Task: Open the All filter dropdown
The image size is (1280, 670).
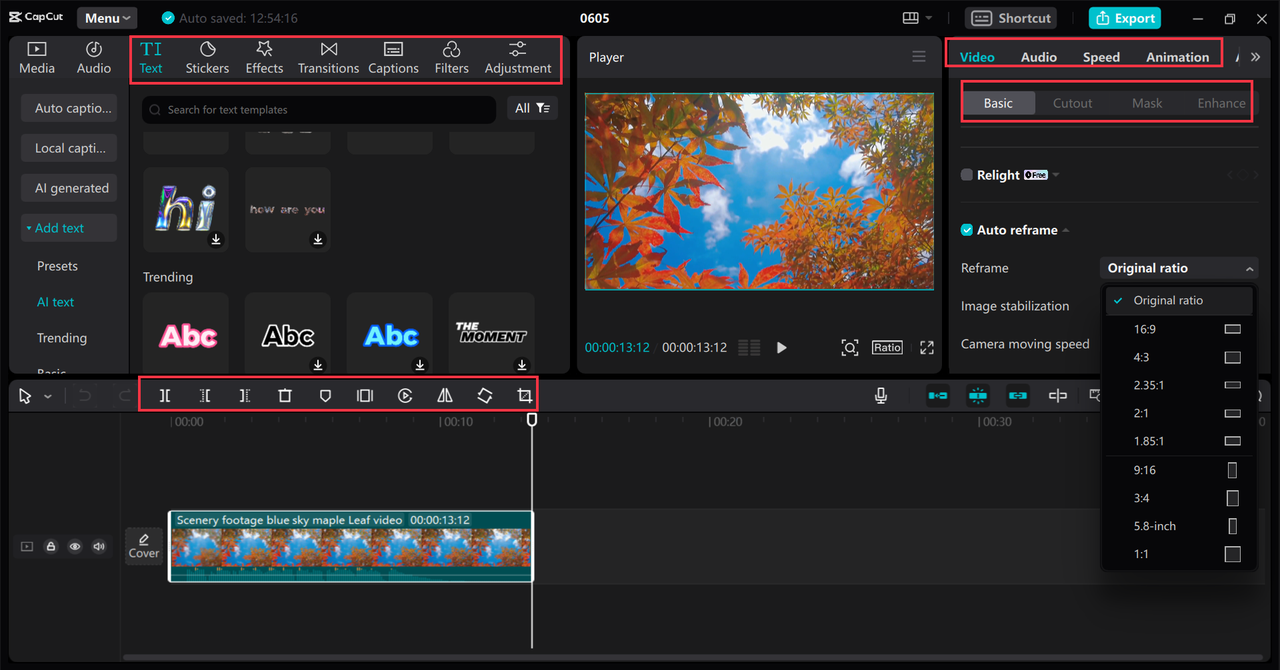Action: coord(533,108)
